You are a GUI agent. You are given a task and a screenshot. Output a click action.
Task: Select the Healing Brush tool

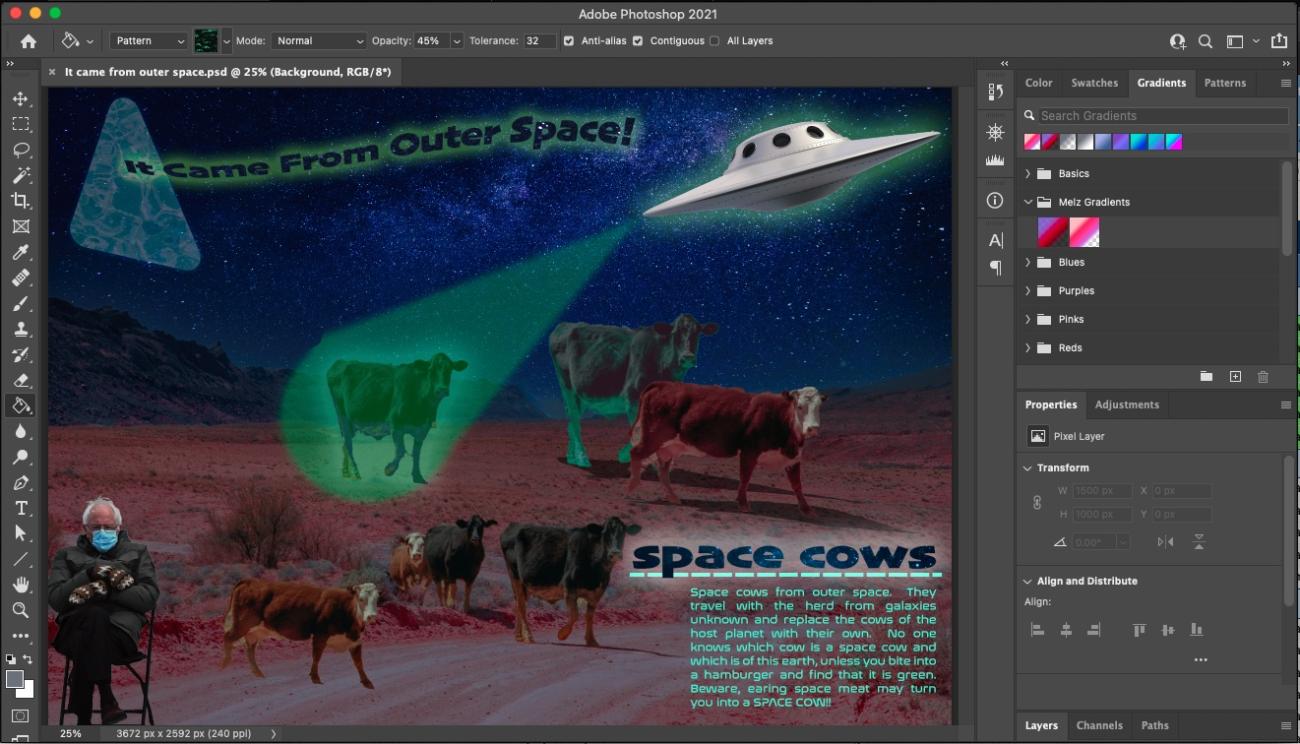(21, 278)
